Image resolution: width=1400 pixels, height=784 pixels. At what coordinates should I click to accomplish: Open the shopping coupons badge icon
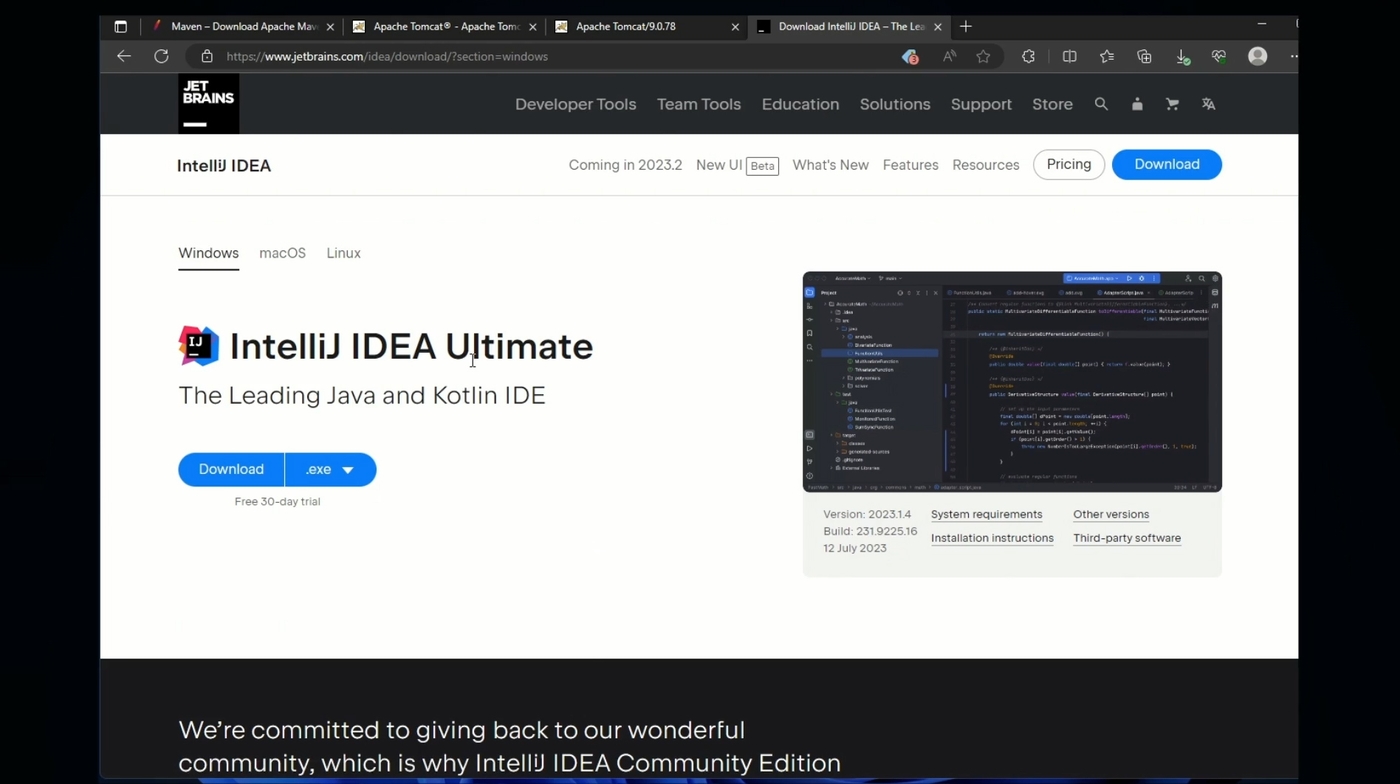[x=910, y=57]
